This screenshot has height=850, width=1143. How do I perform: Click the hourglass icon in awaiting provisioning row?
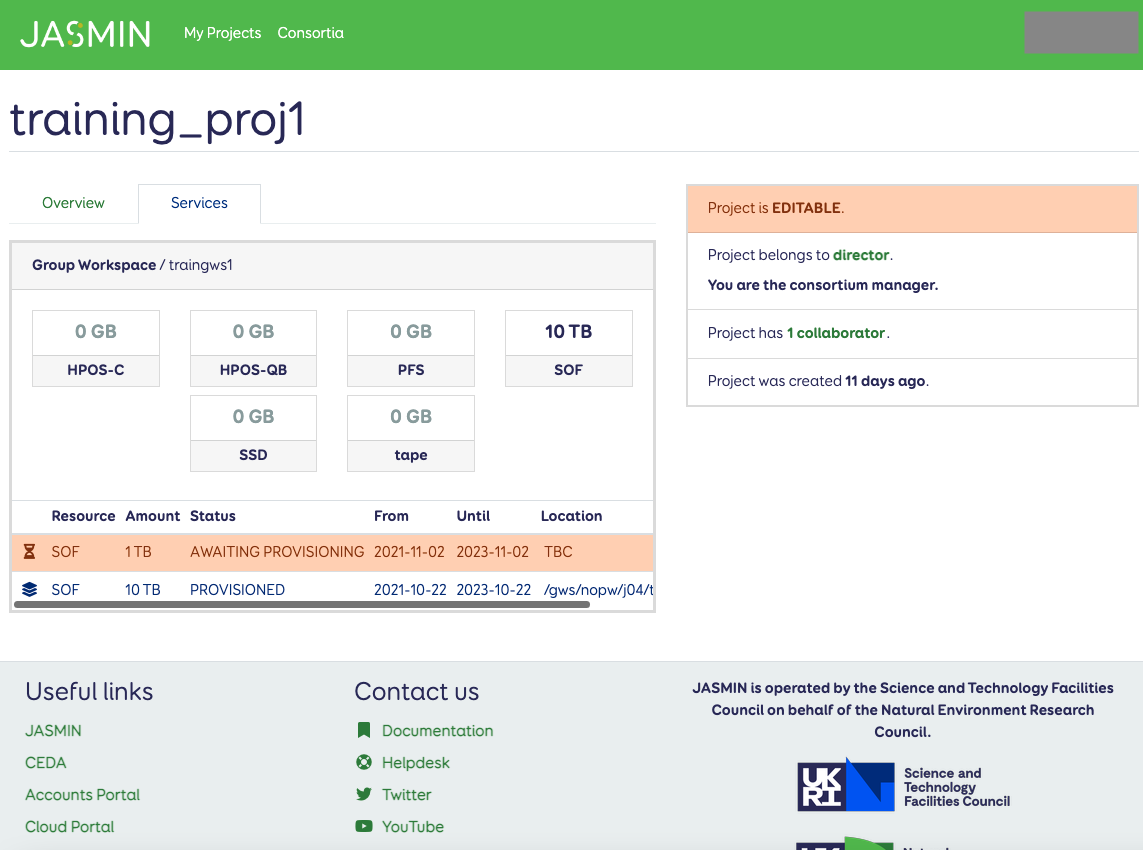pyautogui.click(x=29, y=552)
